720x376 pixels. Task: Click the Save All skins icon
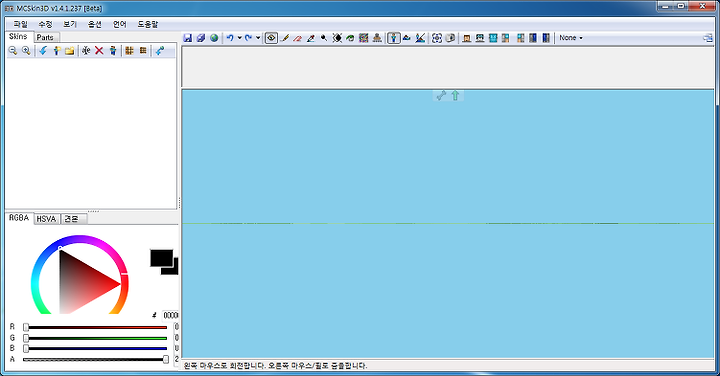click(x=201, y=38)
